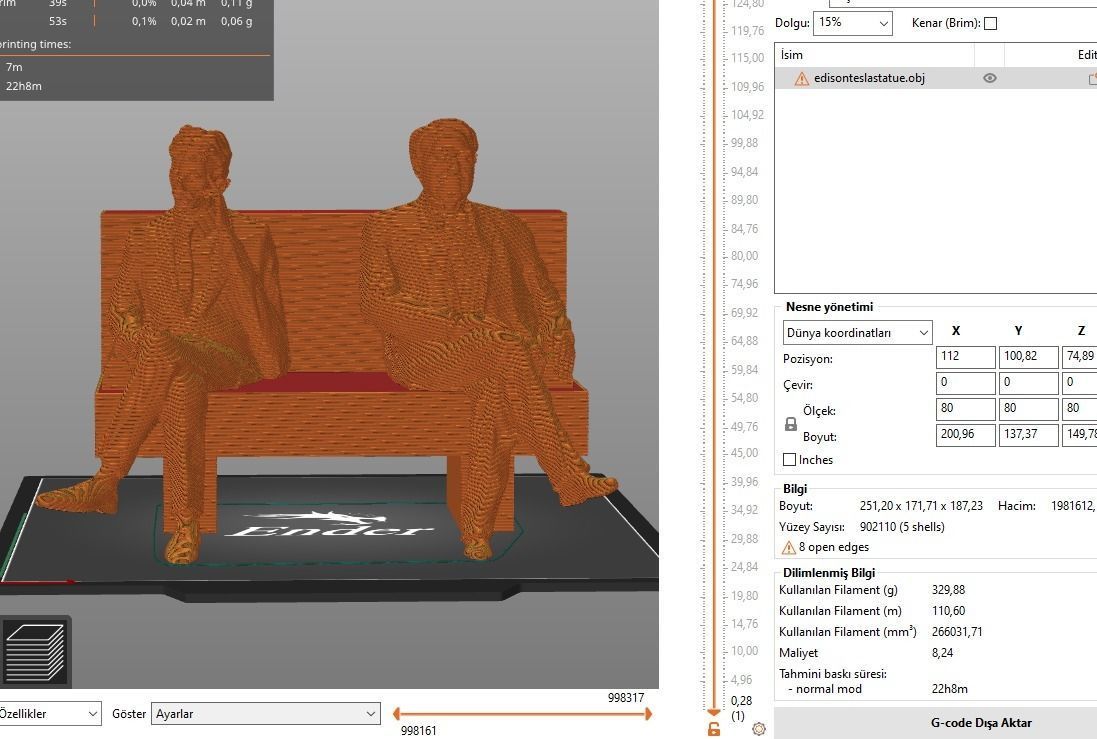The height and width of the screenshot is (739, 1097).
Task: Click Kullanılan Filament (m) value 110,60
Action: [948, 611]
